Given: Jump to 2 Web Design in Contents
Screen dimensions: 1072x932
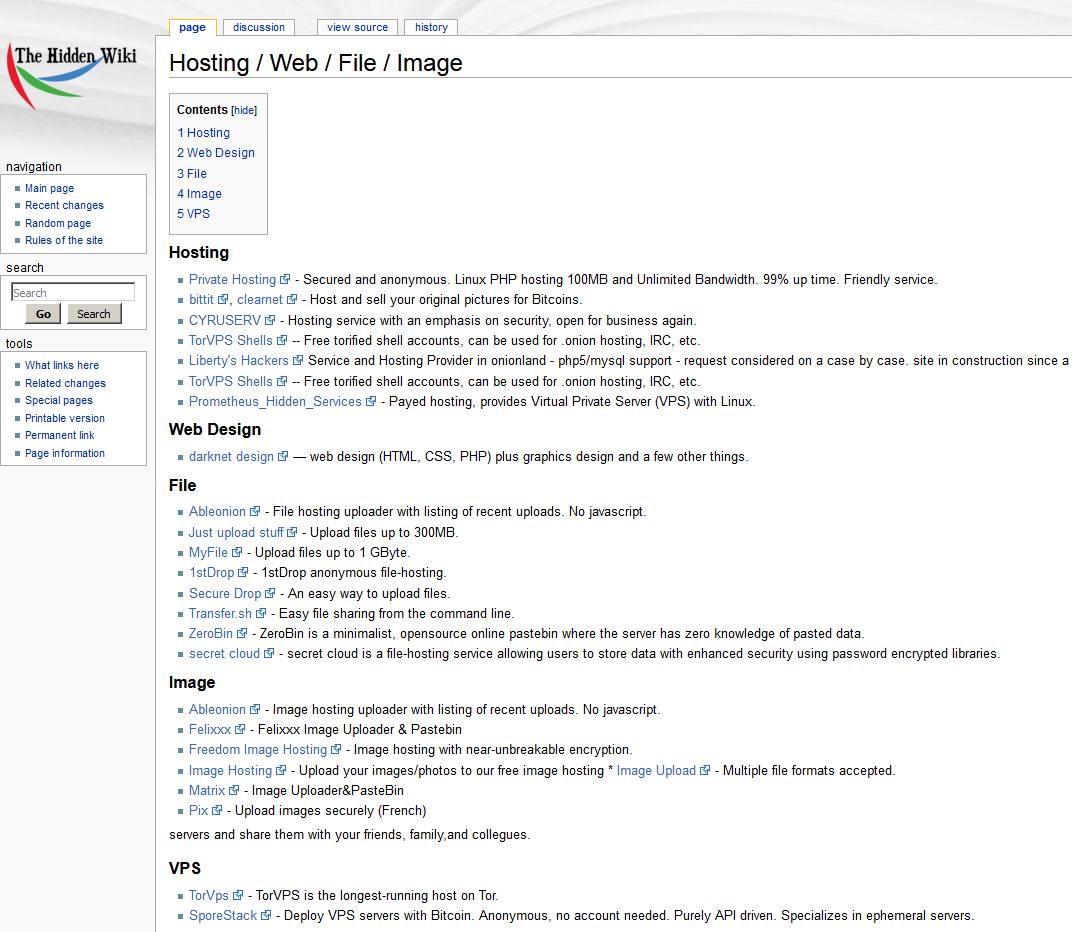Looking at the screenshot, I should pos(216,152).
